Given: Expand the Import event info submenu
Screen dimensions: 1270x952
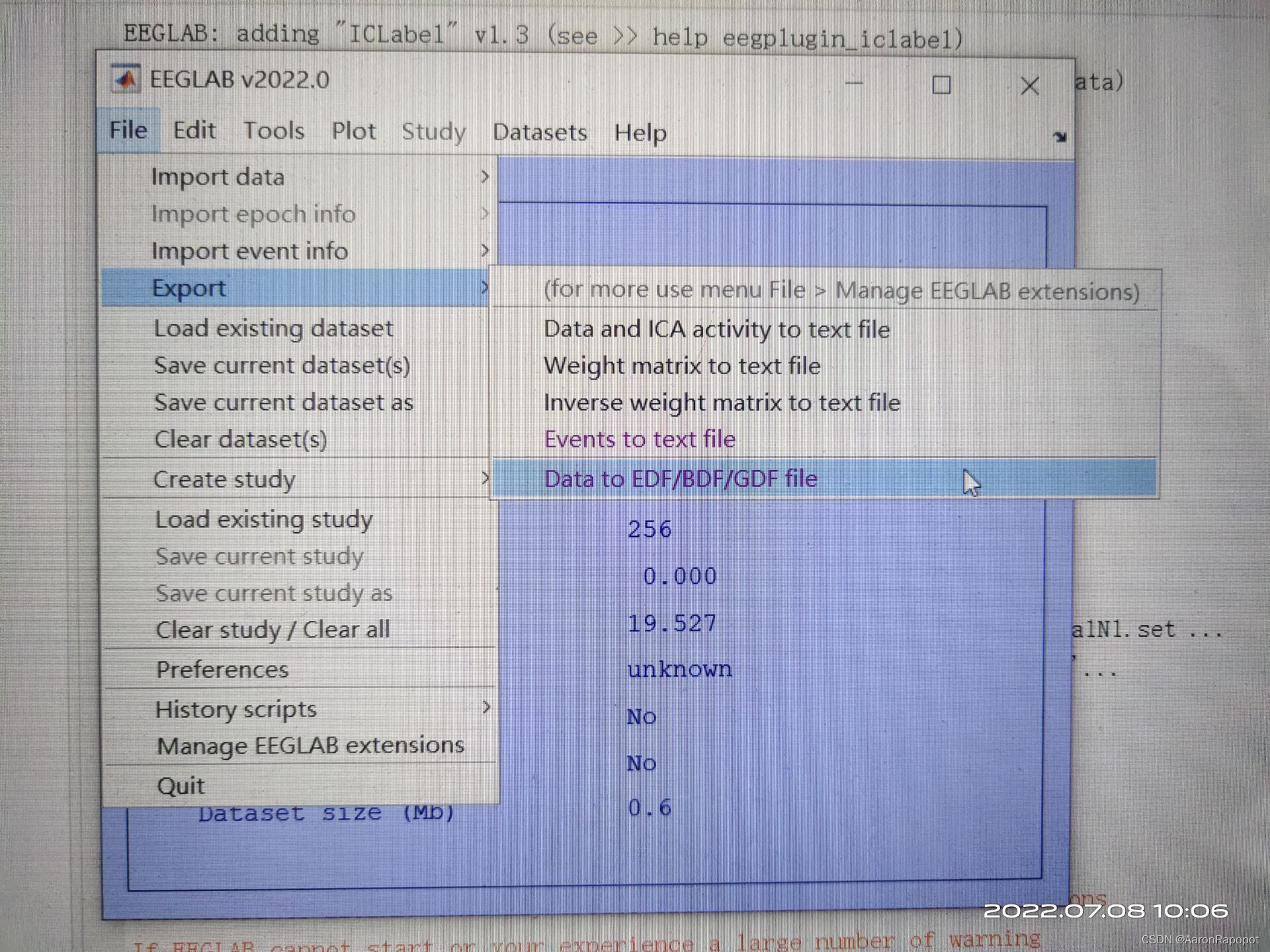Looking at the screenshot, I should click(298, 251).
